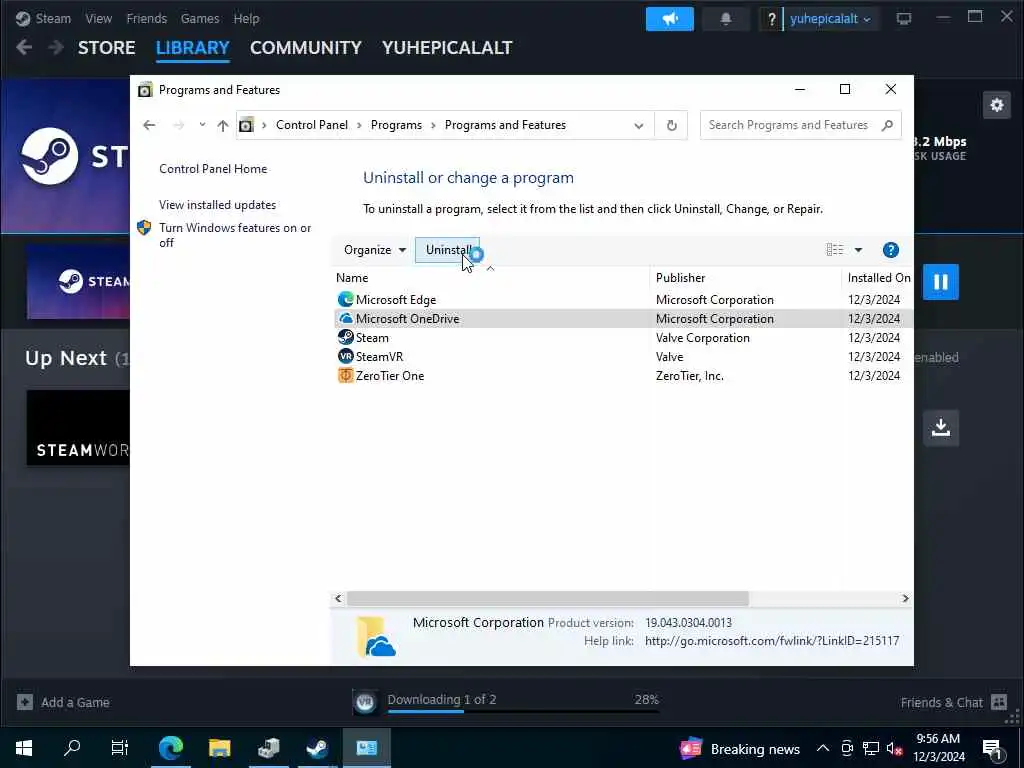Viewport: 1024px width, 768px height.
Task: Open File Explorer from taskbar
Action: click(219, 748)
